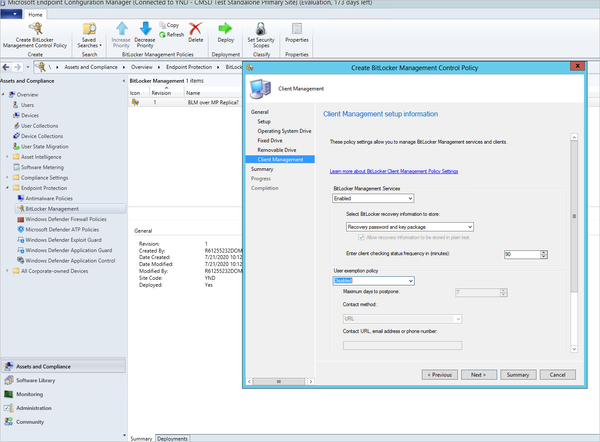Expand All Corporate-owned Devices folder
The height and width of the screenshot is (442, 600).
tap(7, 271)
